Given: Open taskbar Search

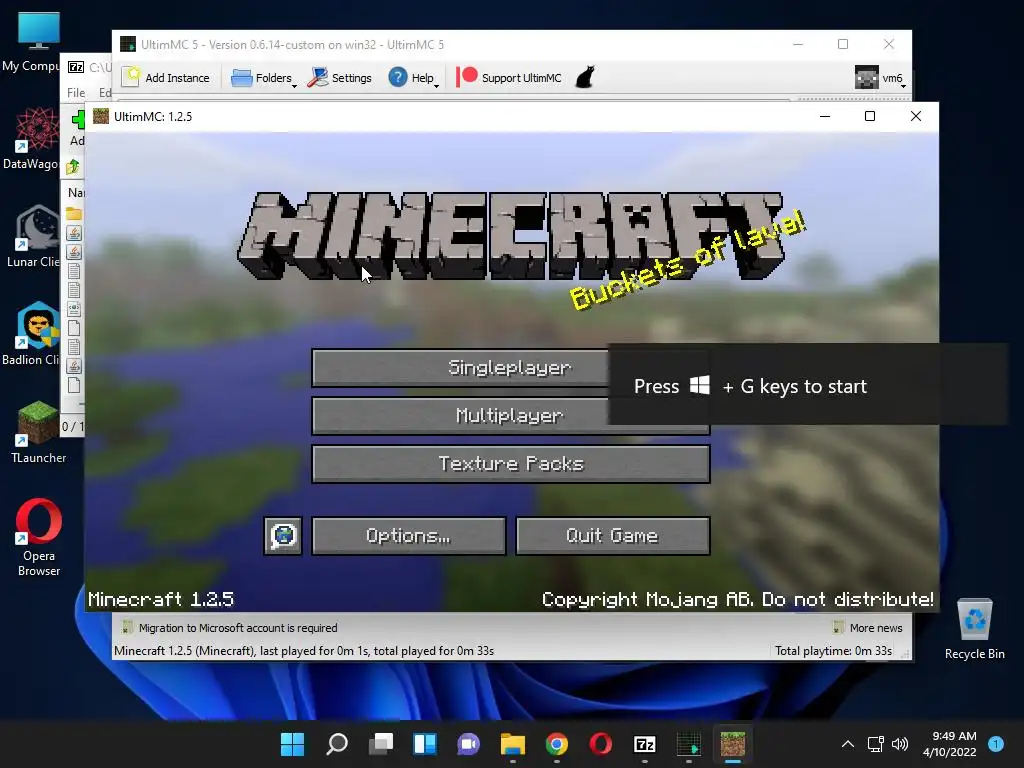Looking at the screenshot, I should point(337,744).
